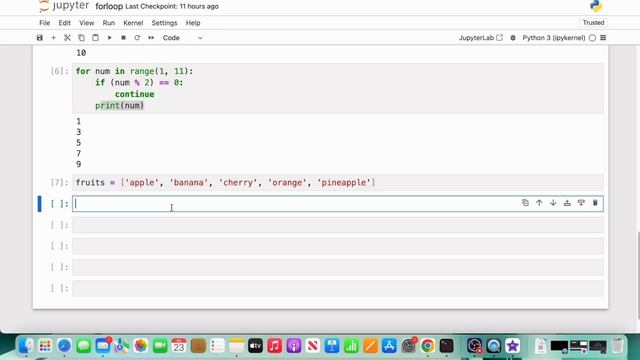Select the last empty code cell
The height and width of the screenshot is (360, 640).
[x=338, y=289]
